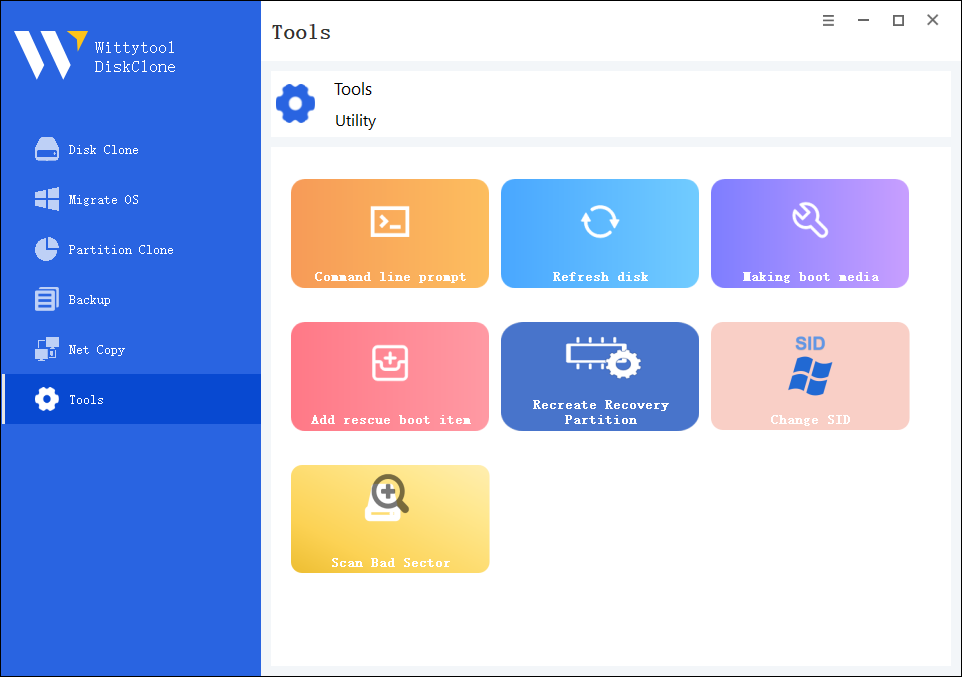
Task: Click the Making boot media label
Action: 810,277
